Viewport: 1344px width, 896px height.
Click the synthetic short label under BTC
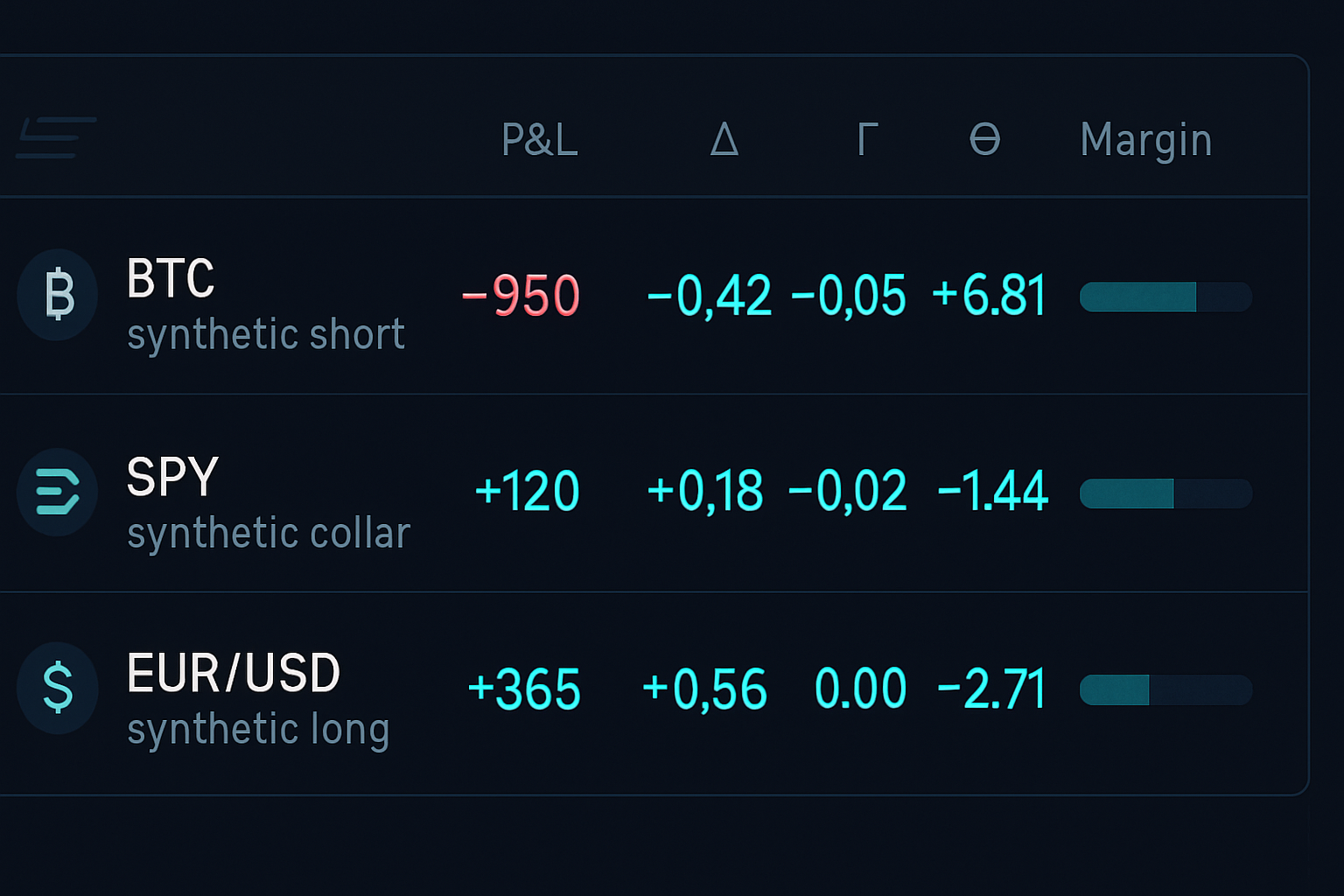tap(265, 334)
